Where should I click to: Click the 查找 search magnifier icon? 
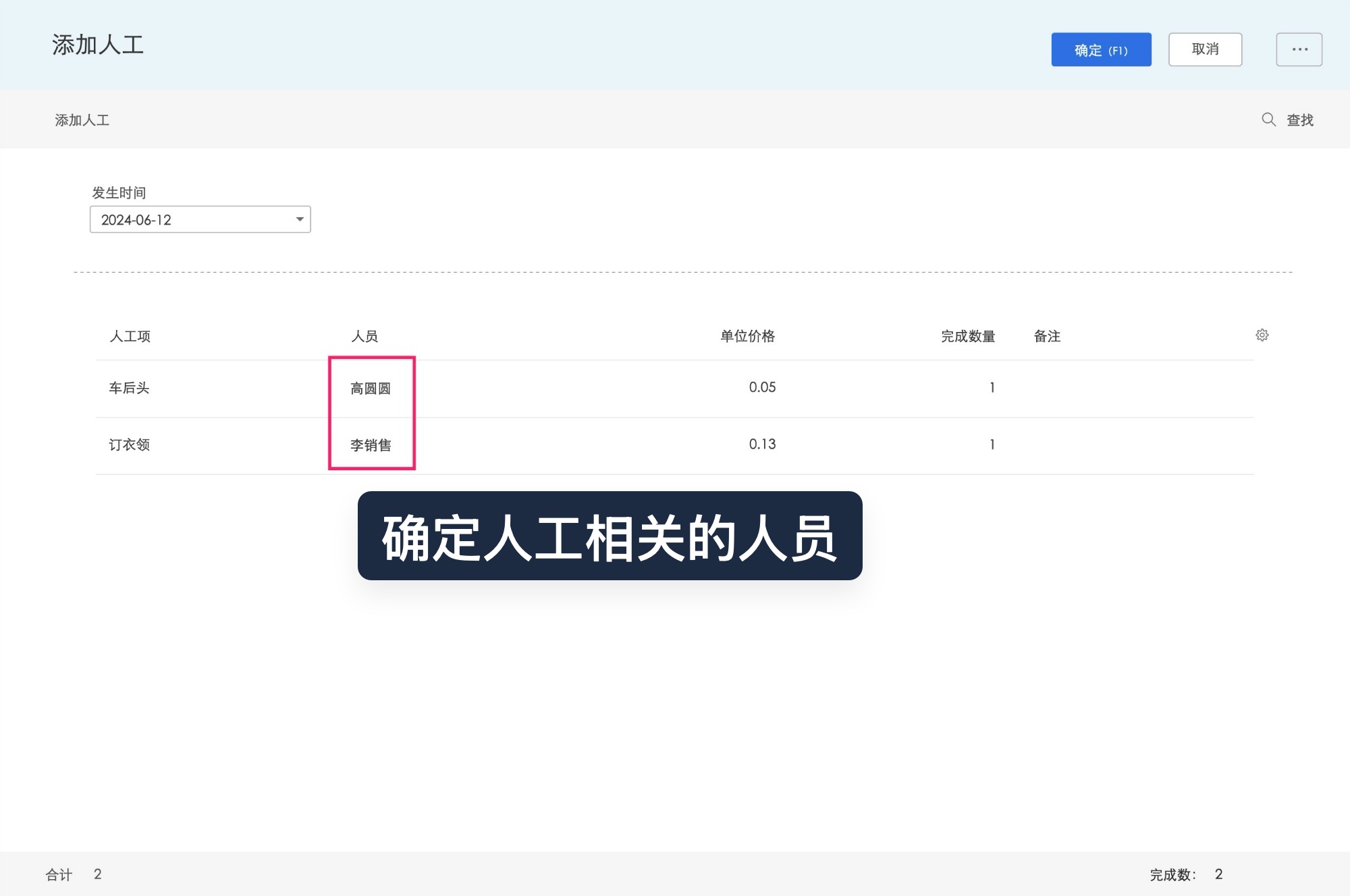(x=1268, y=119)
